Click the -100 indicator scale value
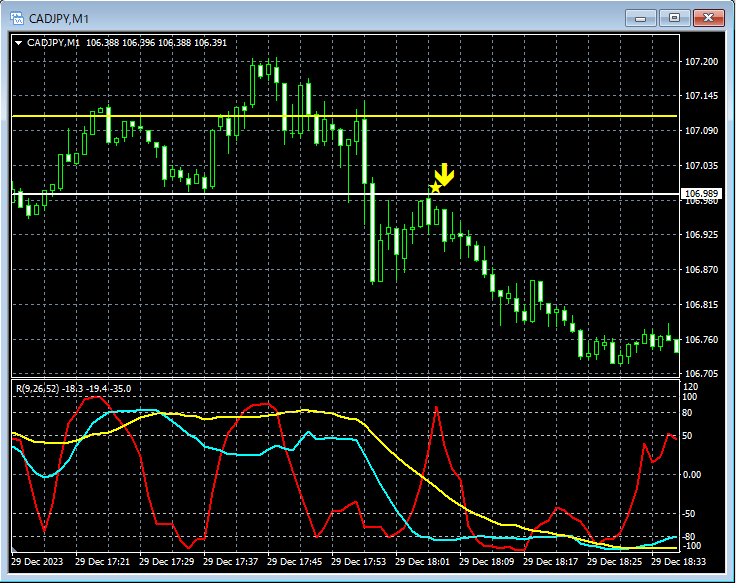The width and height of the screenshot is (737, 583). click(x=691, y=546)
